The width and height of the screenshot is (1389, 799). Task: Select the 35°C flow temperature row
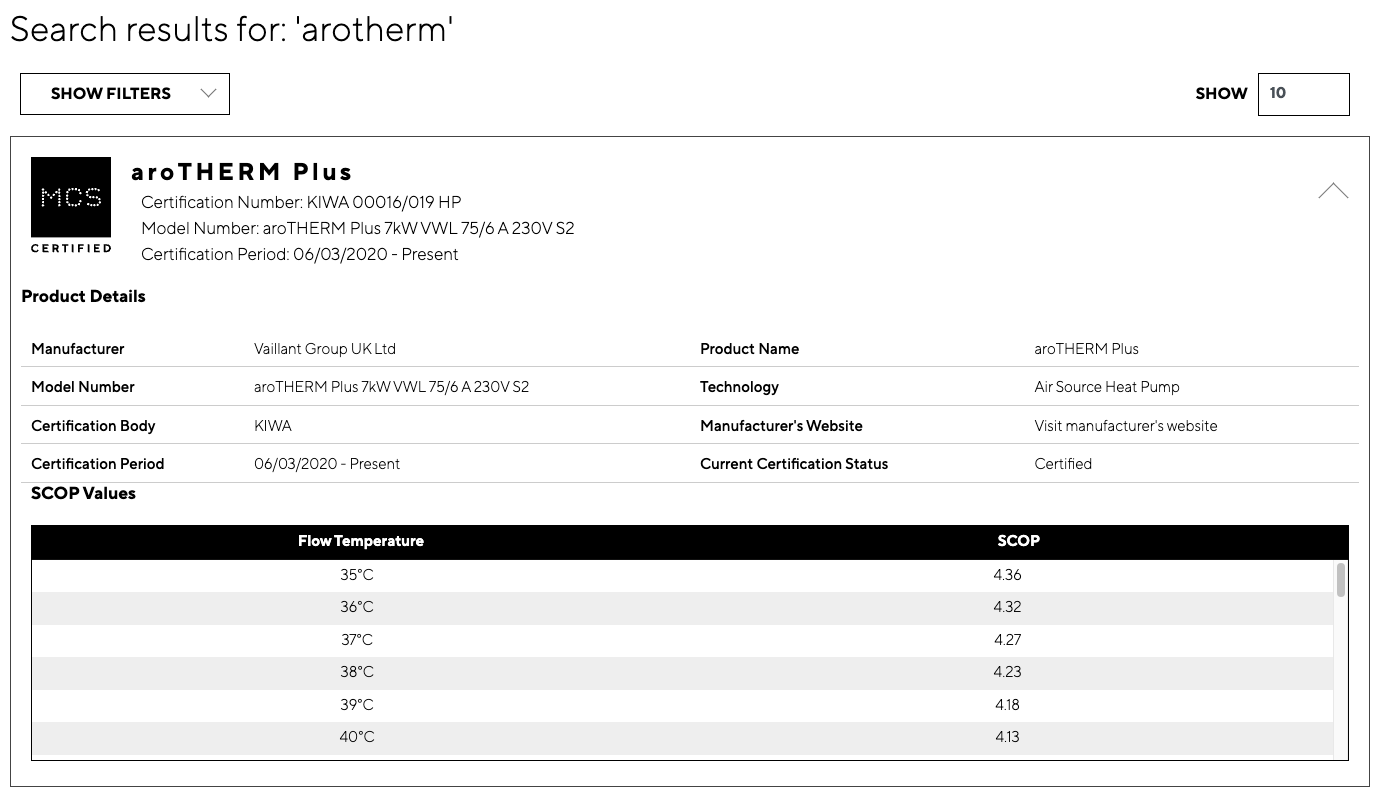[x=683, y=575]
